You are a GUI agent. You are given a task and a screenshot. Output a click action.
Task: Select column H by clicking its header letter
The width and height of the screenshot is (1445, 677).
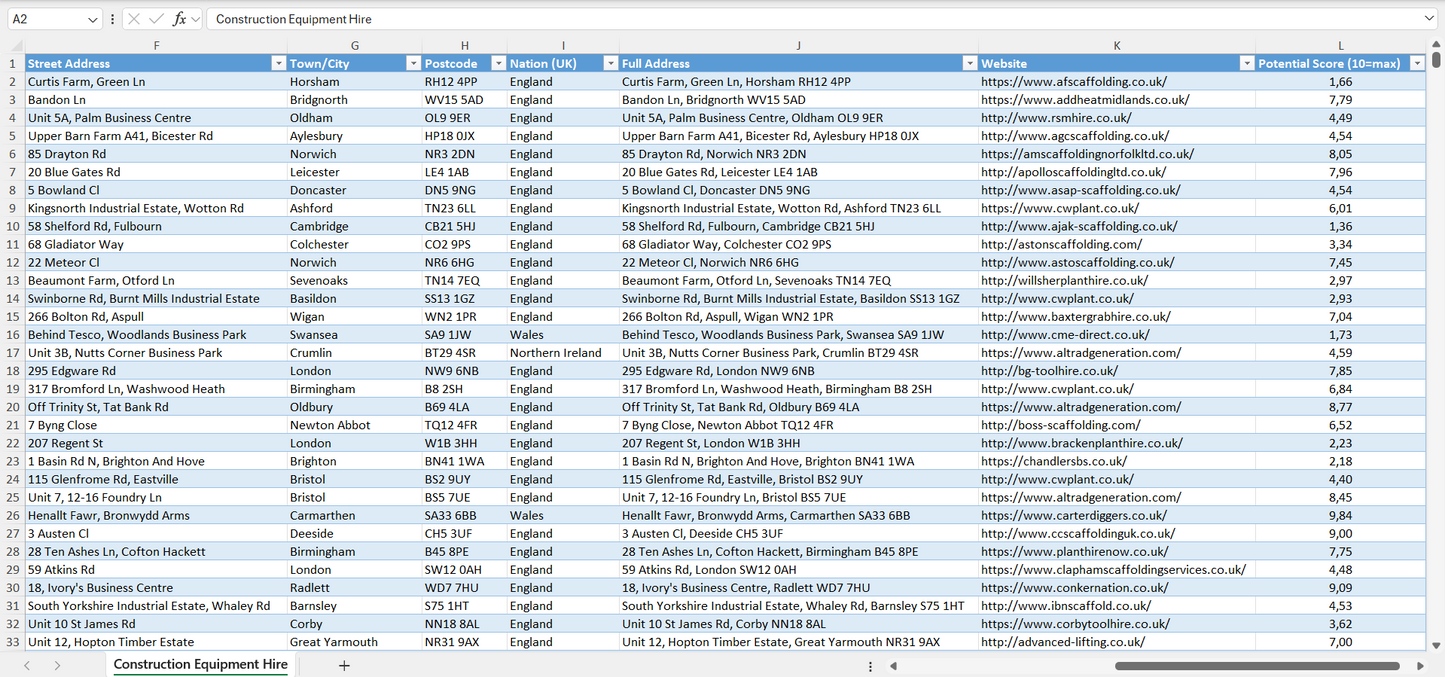pos(464,45)
